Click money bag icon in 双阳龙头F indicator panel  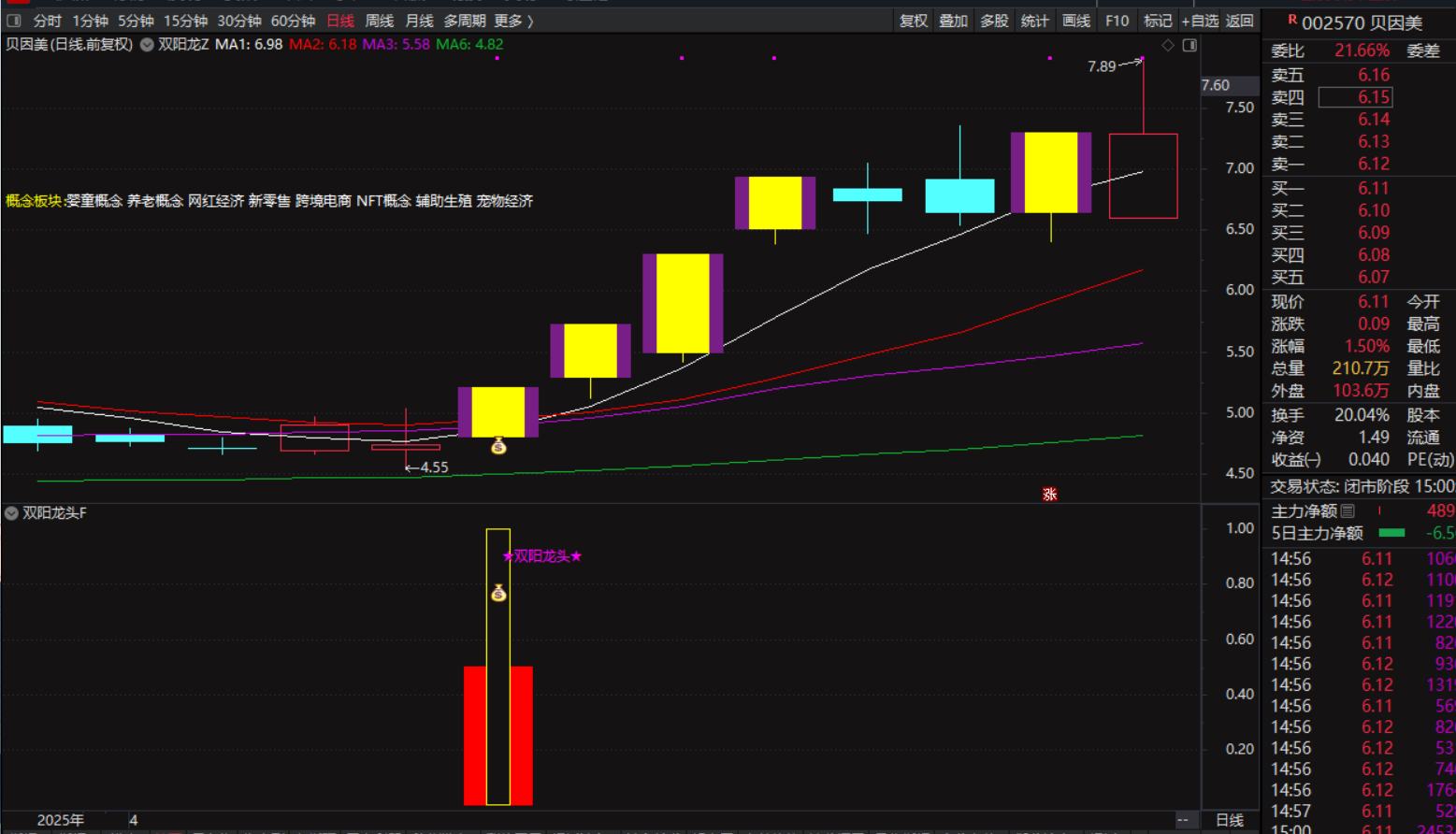498,593
